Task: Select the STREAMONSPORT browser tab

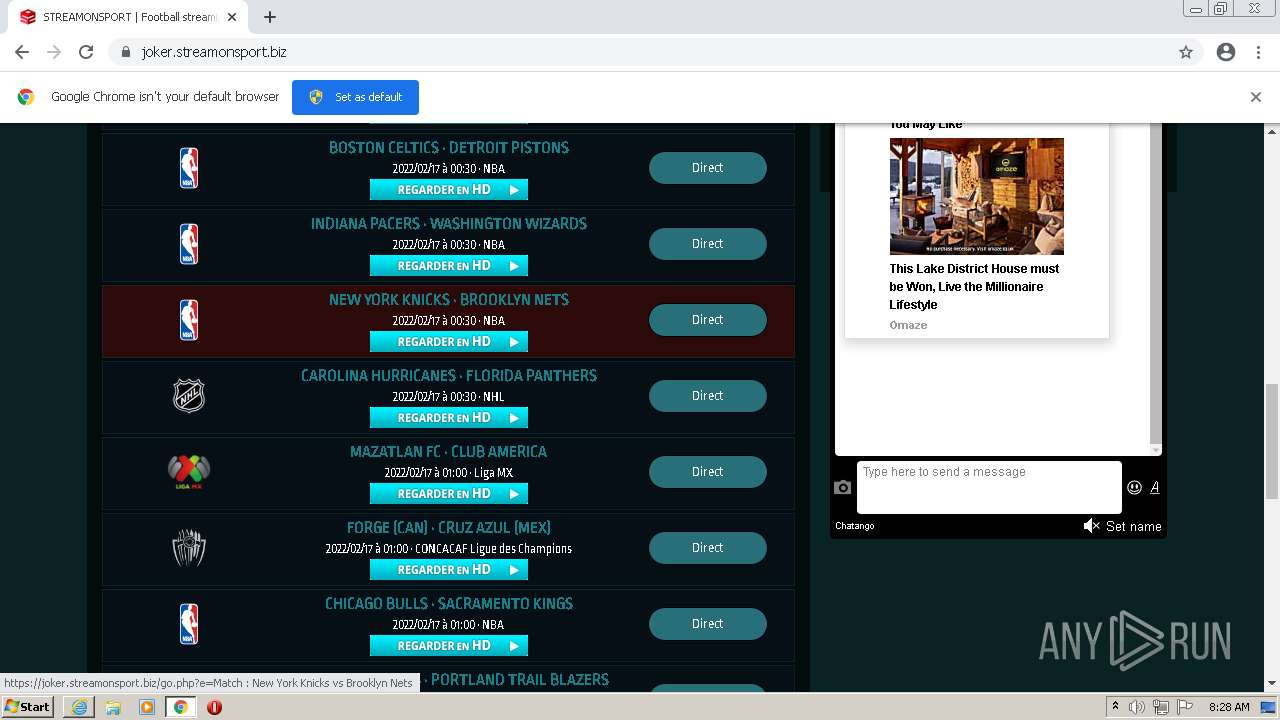Action: pos(130,17)
